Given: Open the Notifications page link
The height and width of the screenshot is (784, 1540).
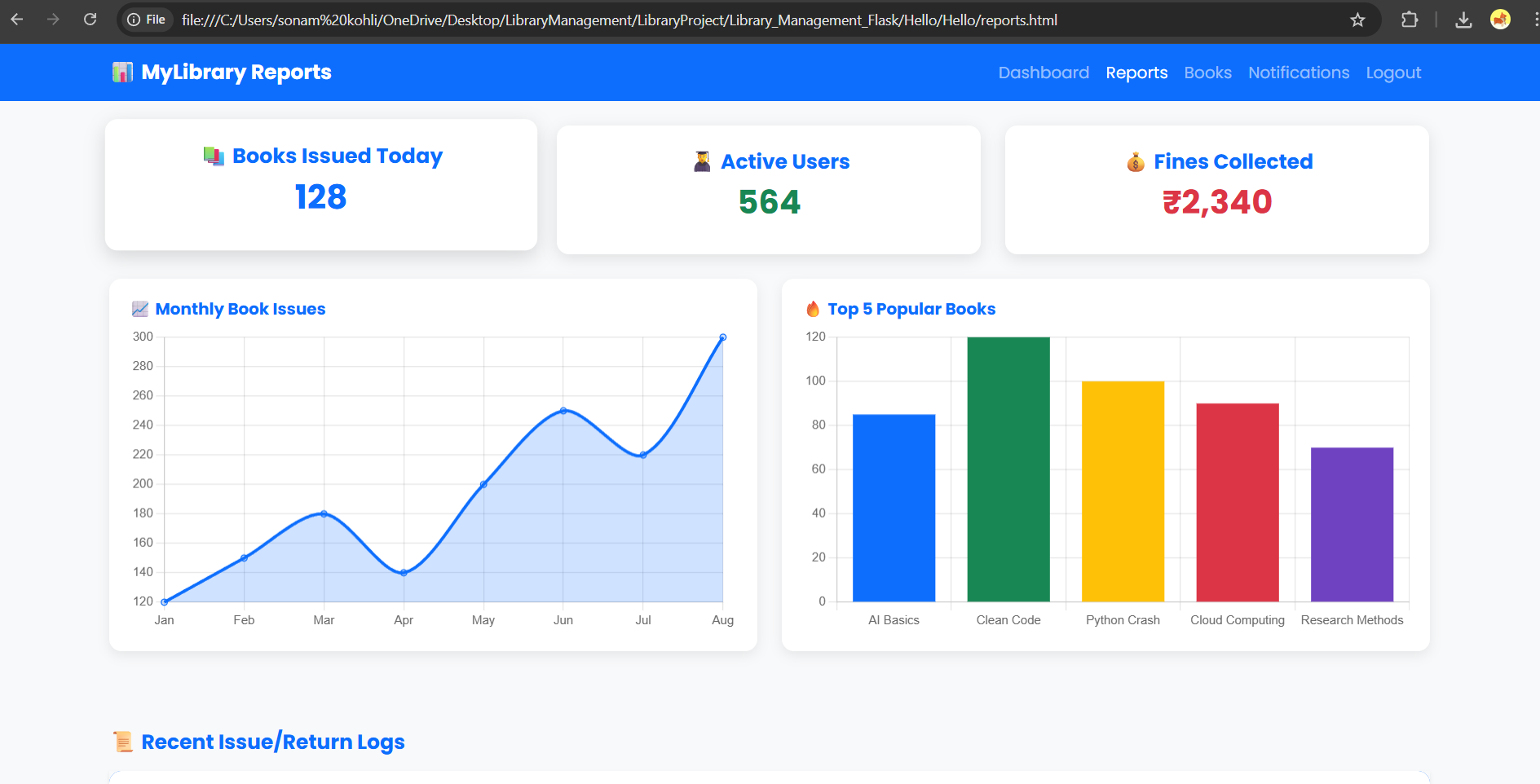Looking at the screenshot, I should pyautogui.click(x=1299, y=73).
